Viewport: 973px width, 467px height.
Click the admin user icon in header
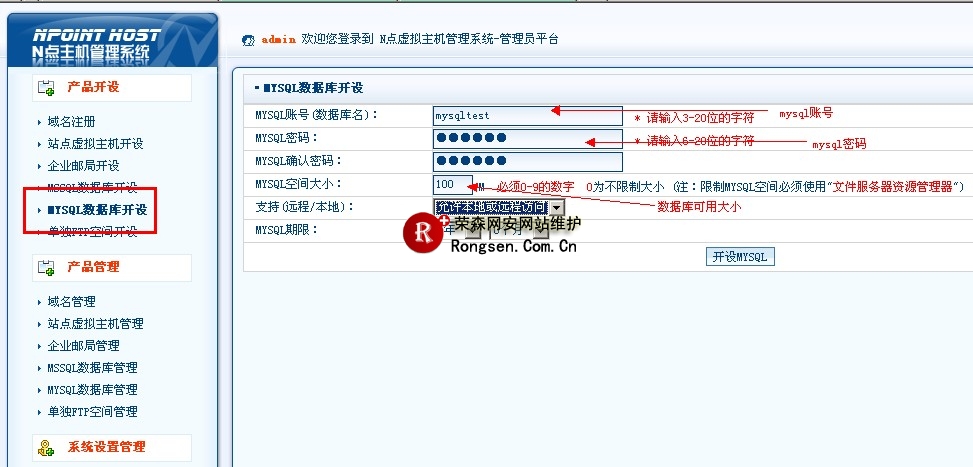tap(248, 40)
